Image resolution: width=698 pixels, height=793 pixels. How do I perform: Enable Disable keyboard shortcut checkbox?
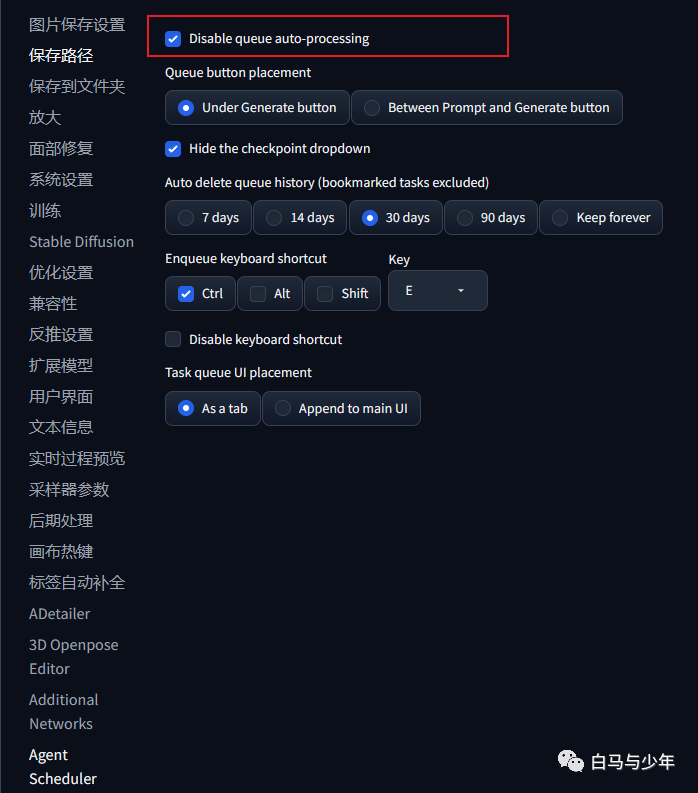[x=173, y=339]
